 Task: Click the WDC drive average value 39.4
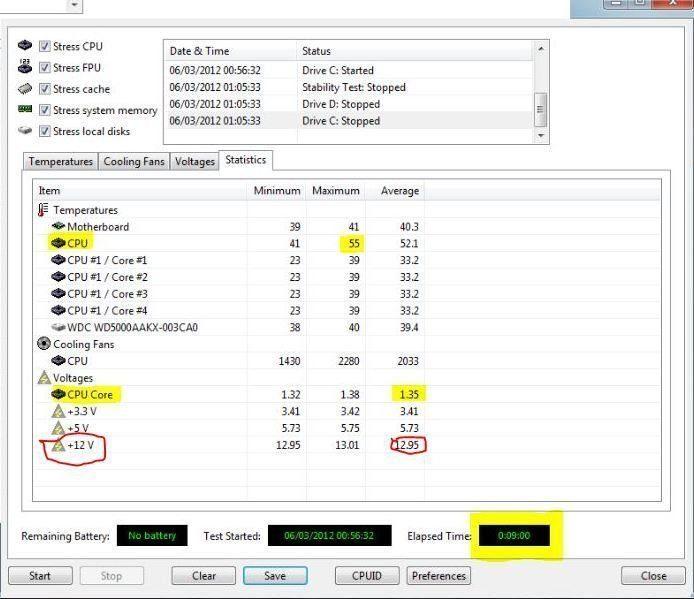(x=409, y=328)
